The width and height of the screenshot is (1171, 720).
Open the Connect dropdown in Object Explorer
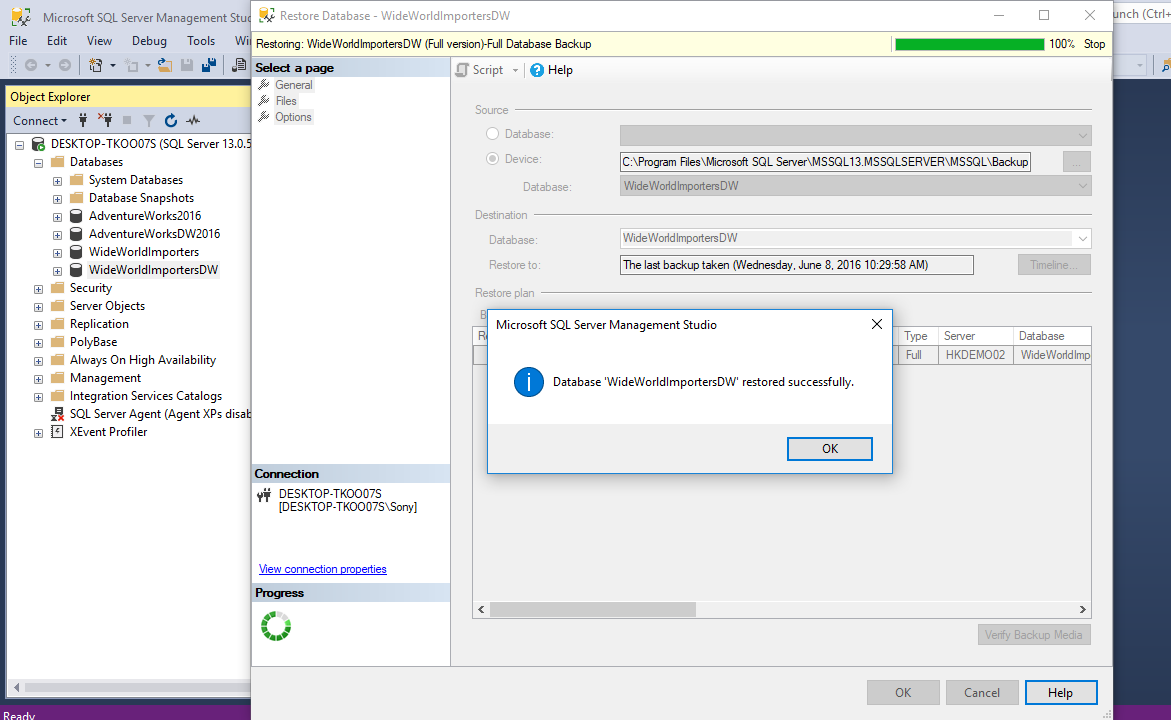click(40, 120)
